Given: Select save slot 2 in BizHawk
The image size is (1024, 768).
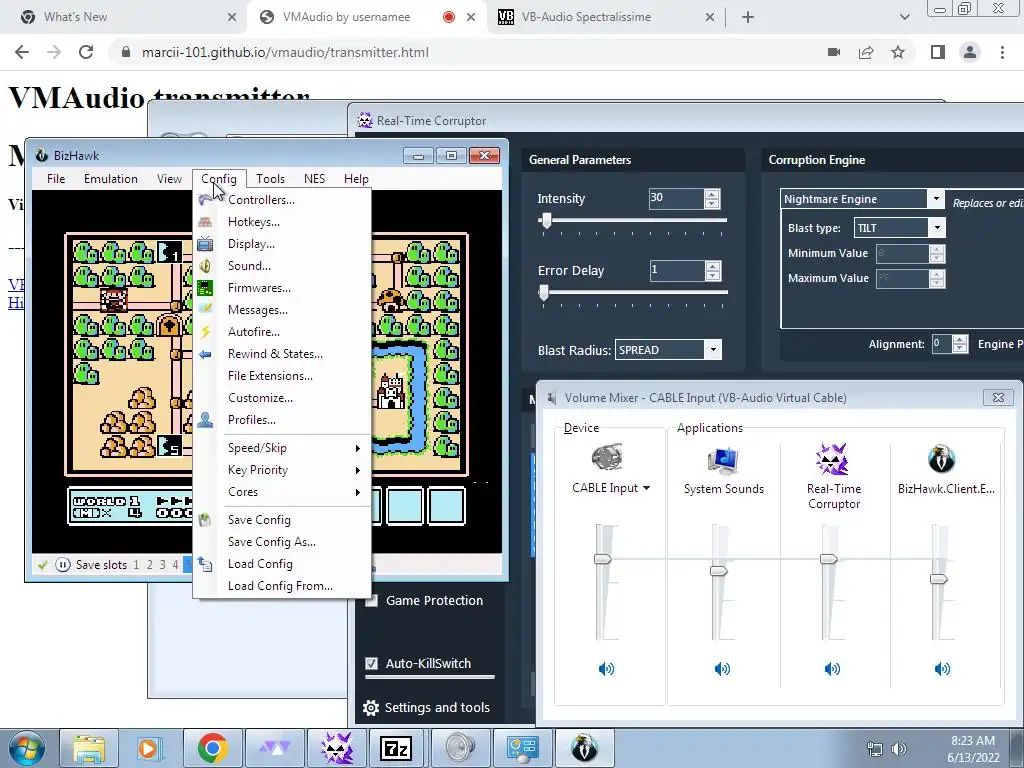Looking at the screenshot, I should click(x=150, y=565).
